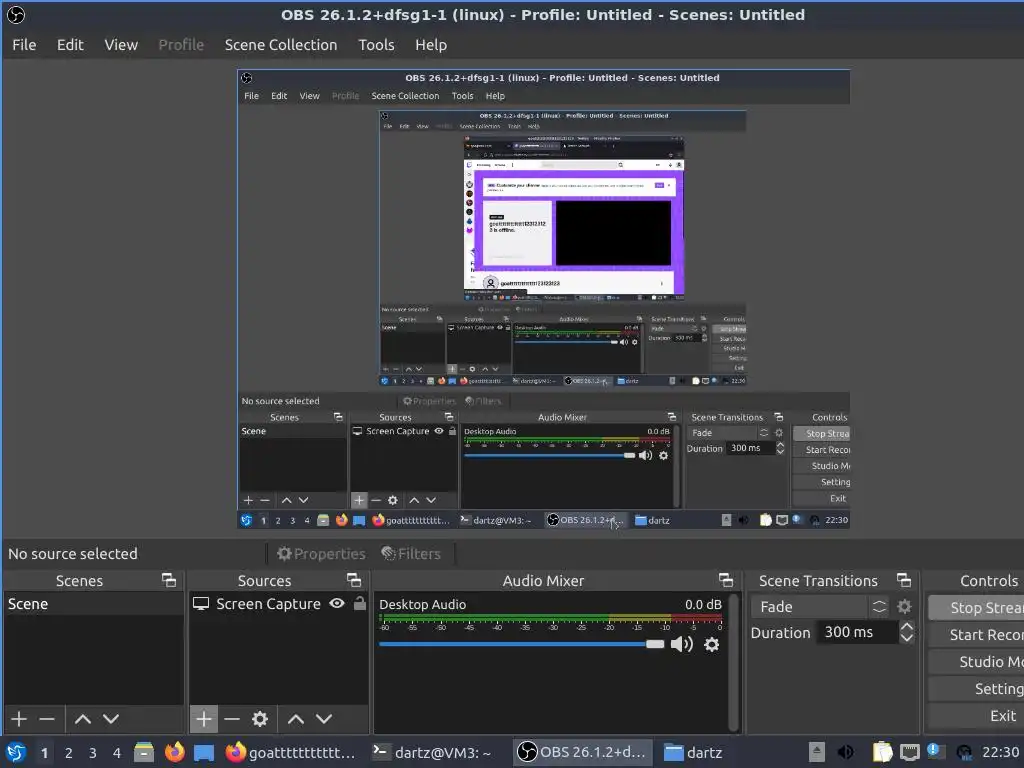Open the Help menu

(x=431, y=44)
